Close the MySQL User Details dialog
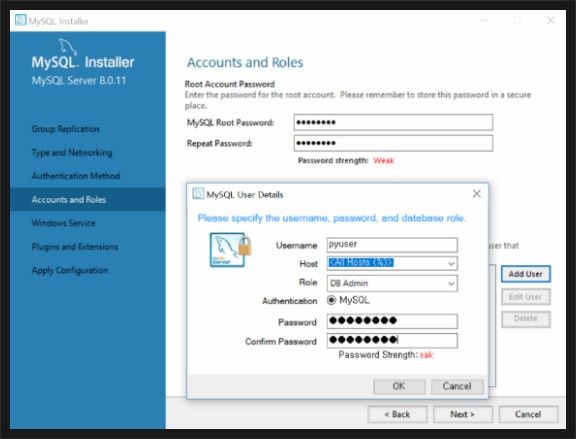The width and height of the screenshot is (576, 439). point(476,194)
